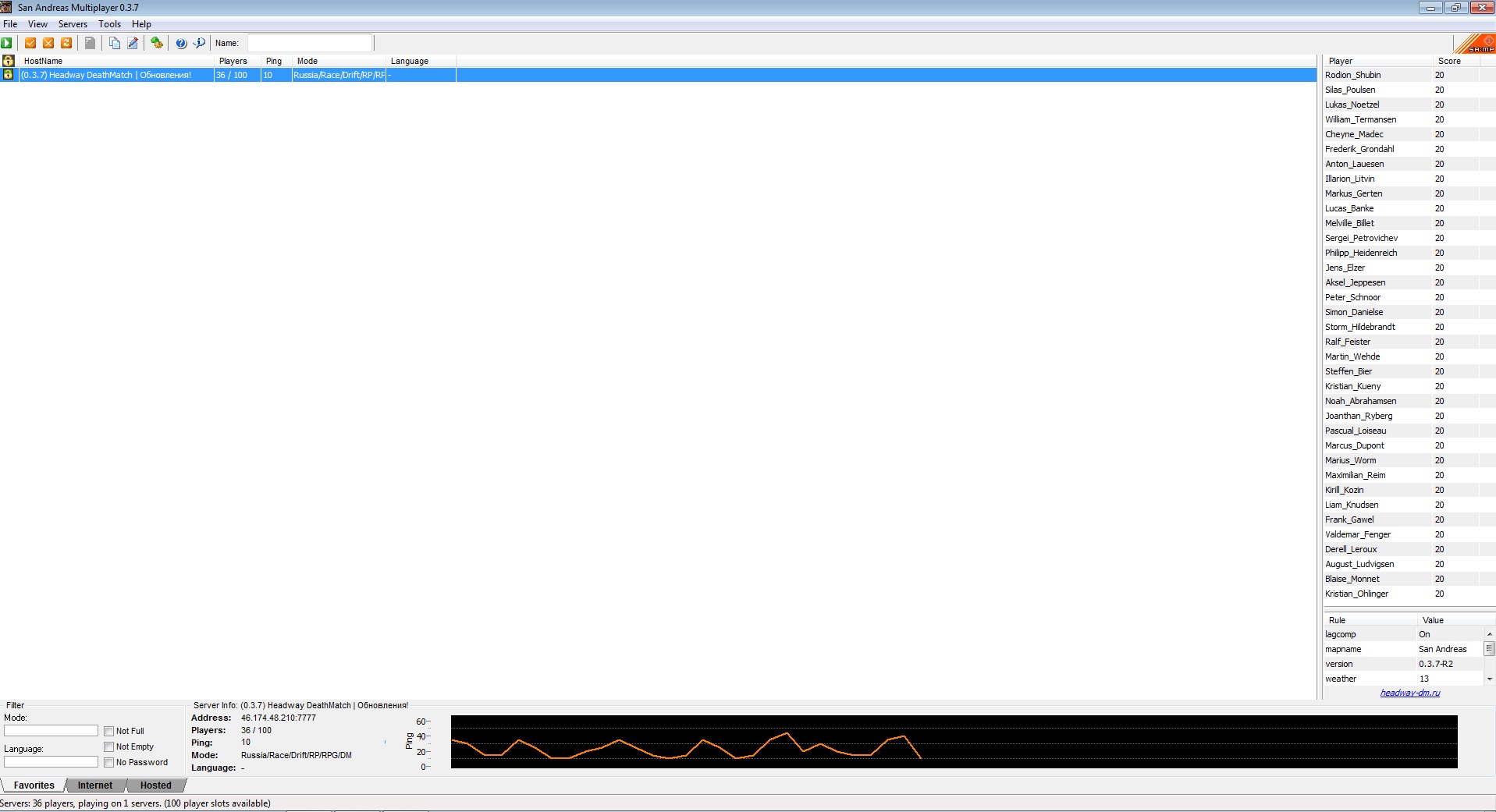Focus the Language filter input field
This screenshot has height=812, width=1496.
(x=52, y=762)
